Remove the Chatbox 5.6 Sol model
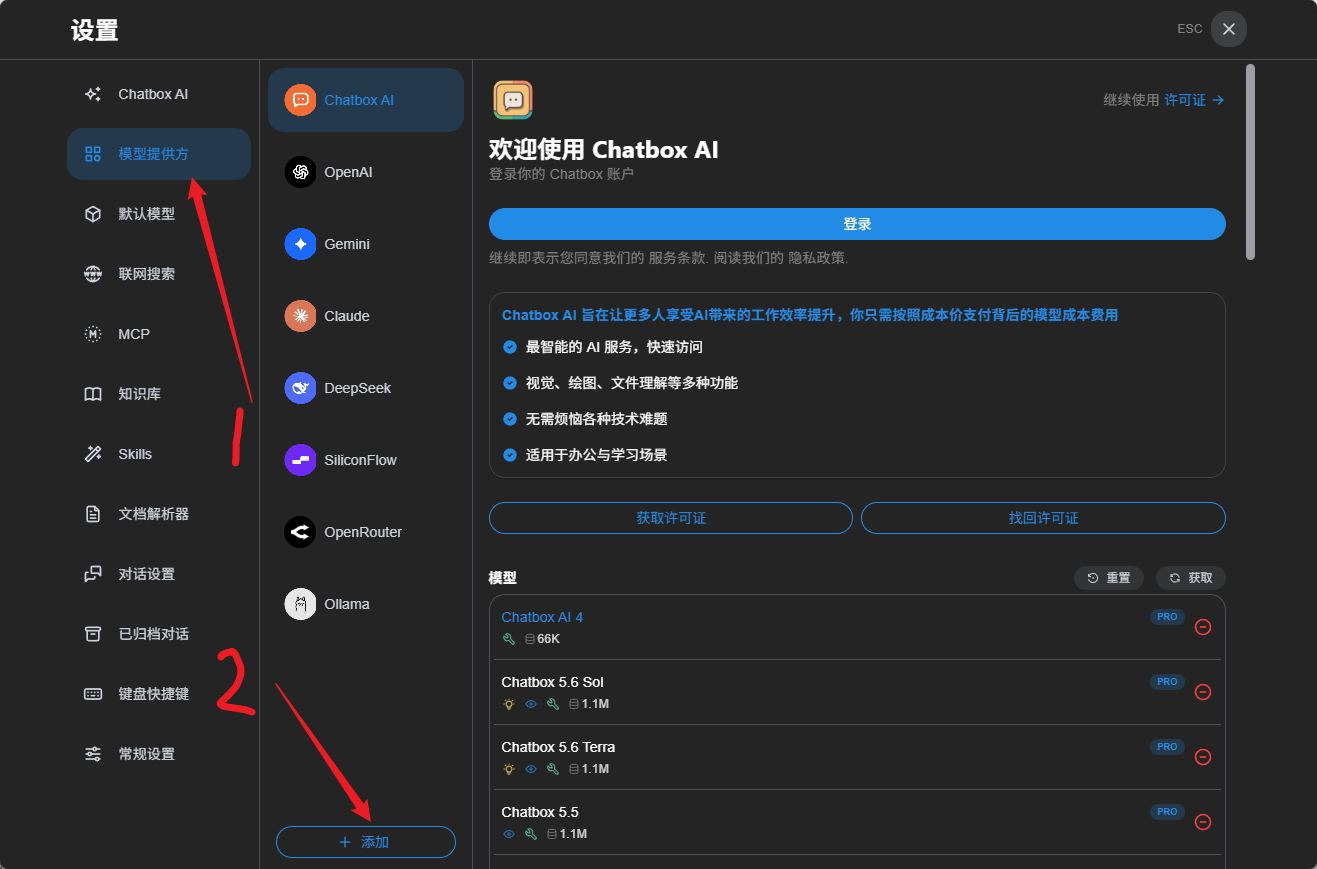 [1203, 692]
